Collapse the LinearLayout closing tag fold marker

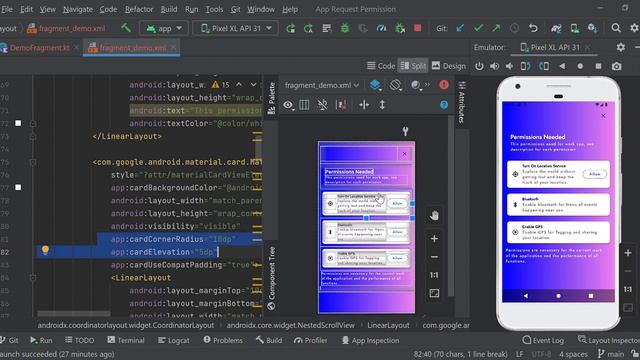click(x=33, y=136)
